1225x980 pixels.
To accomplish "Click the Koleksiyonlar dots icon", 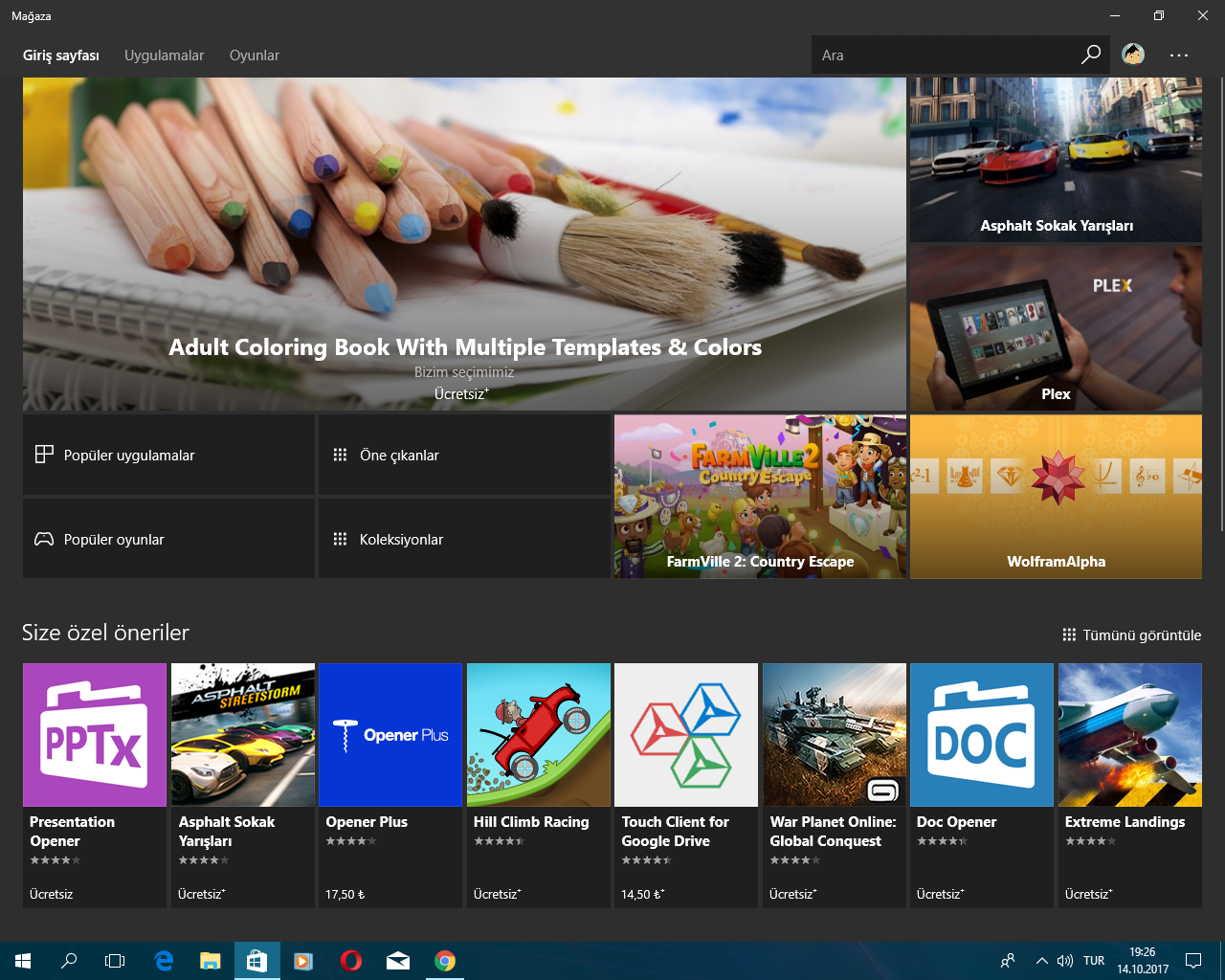I will click(340, 539).
